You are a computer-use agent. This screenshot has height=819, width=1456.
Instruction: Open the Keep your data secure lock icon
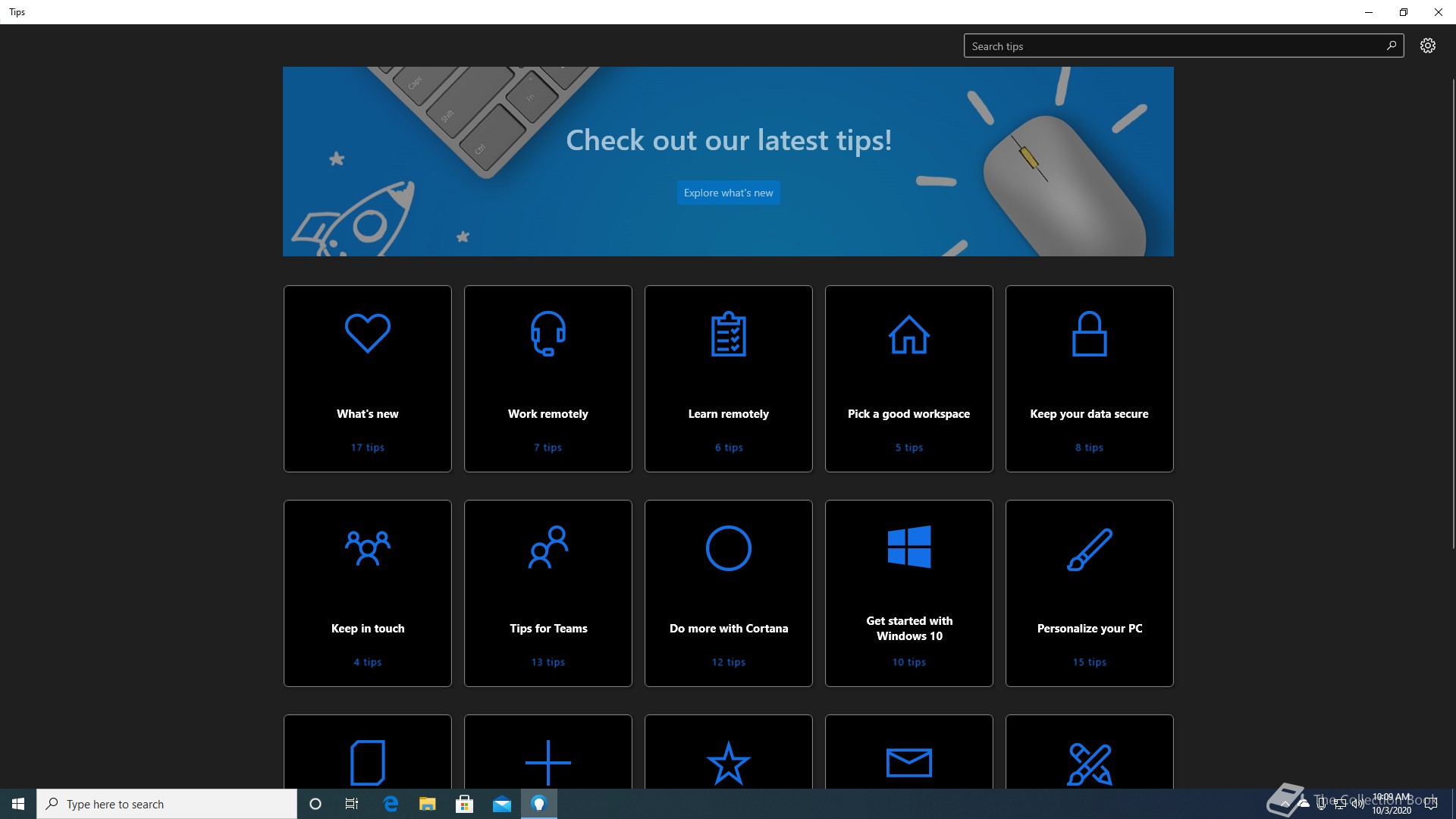click(1090, 334)
